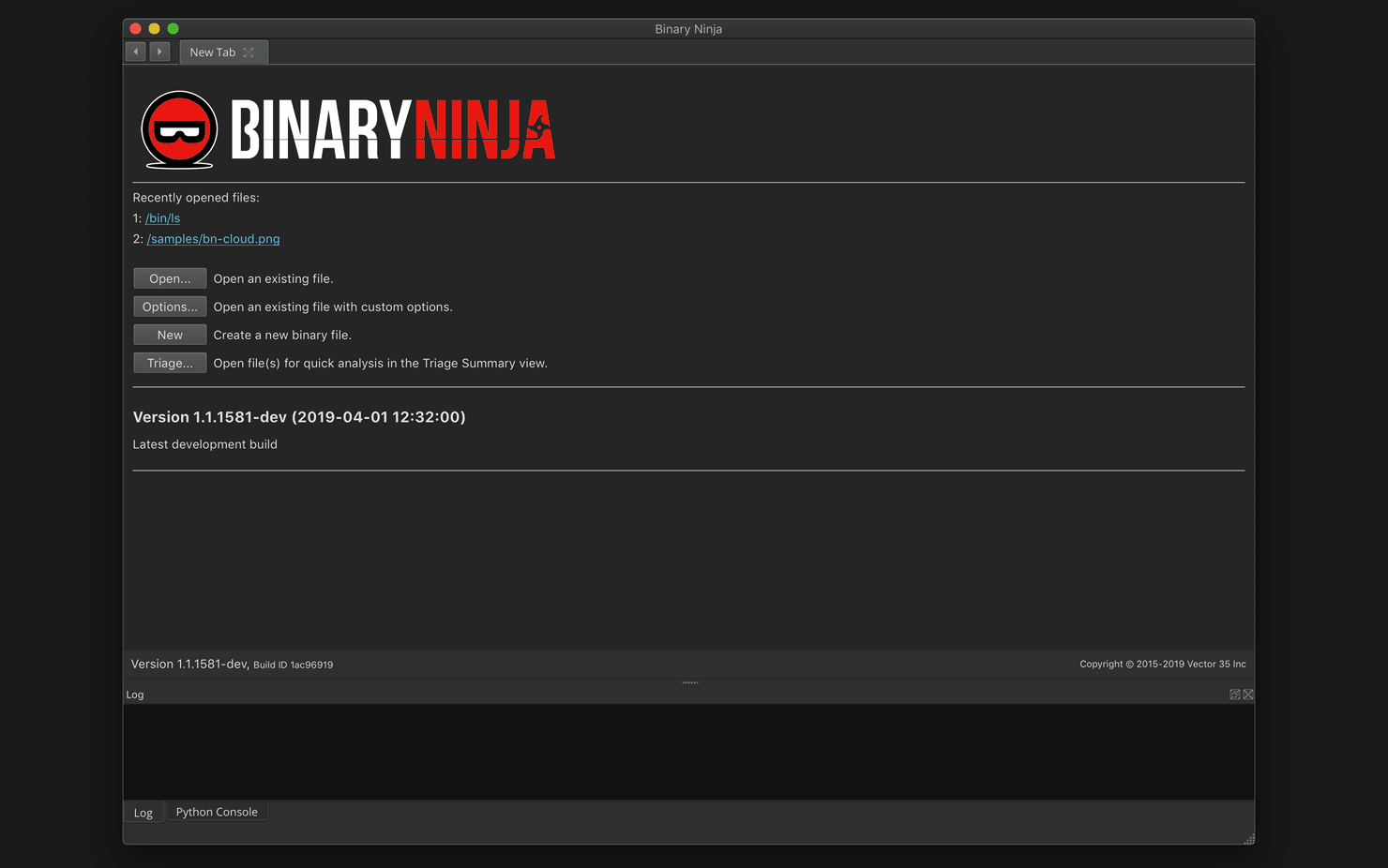Click the back navigation arrow
The width and height of the screenshot is (1388, 868).
(136, 52)
